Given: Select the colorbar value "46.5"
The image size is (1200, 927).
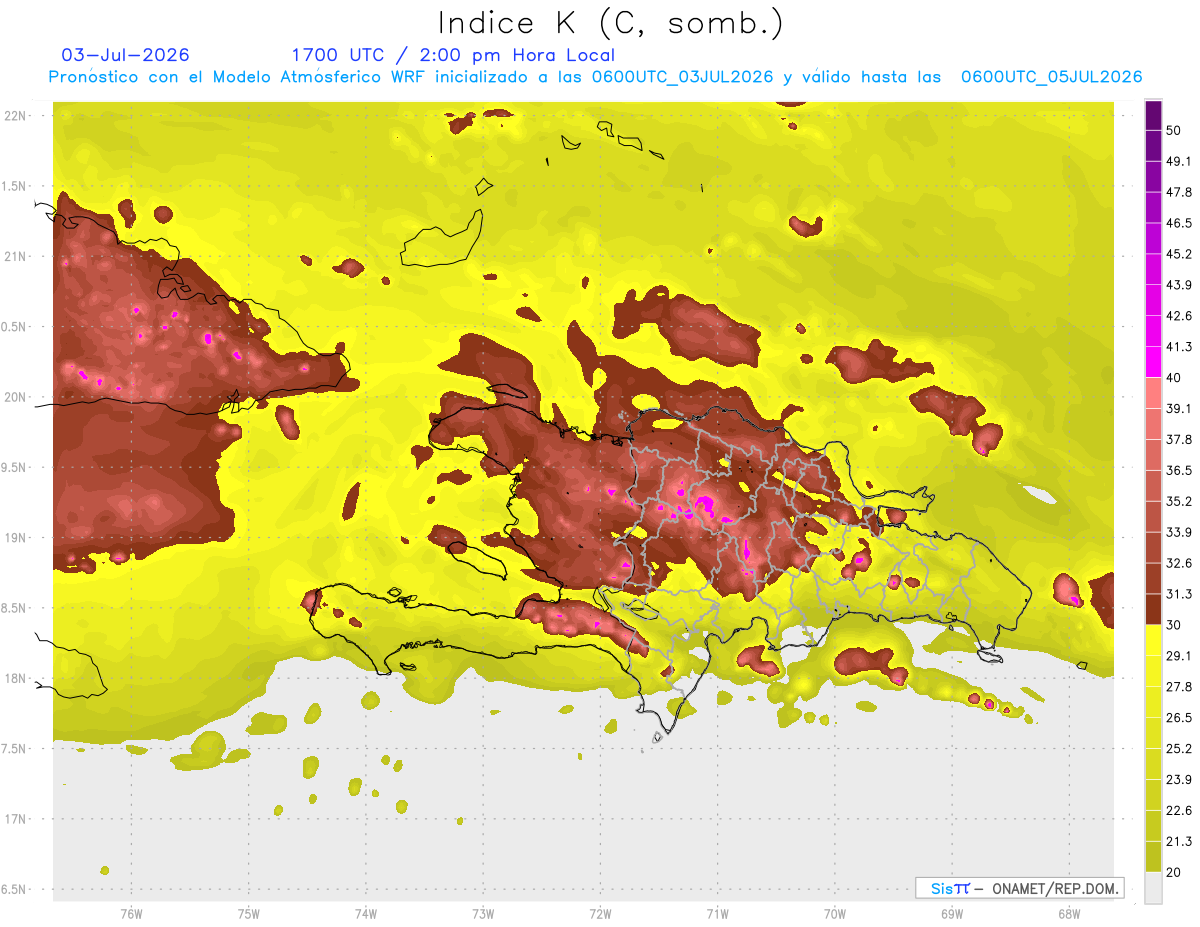Looking at the screenshot, I should [1180, 223].
